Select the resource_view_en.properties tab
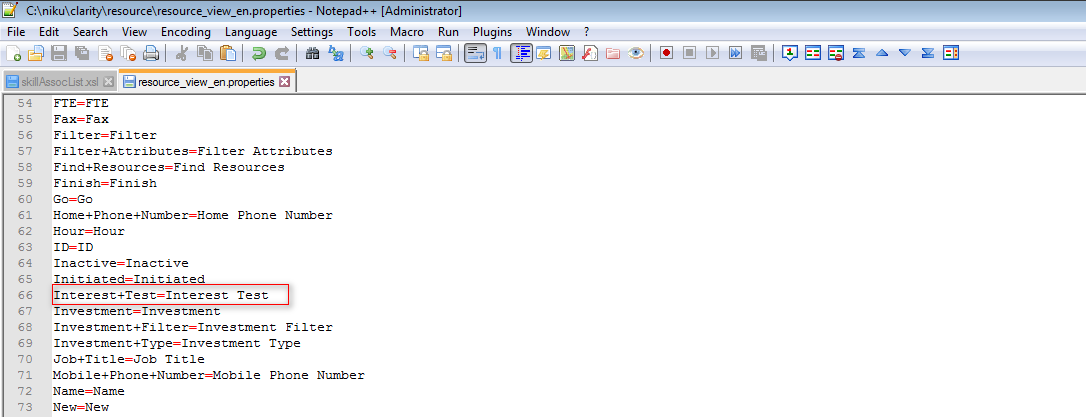Viewport: 1086px width, 417px height. coord(207,82)
